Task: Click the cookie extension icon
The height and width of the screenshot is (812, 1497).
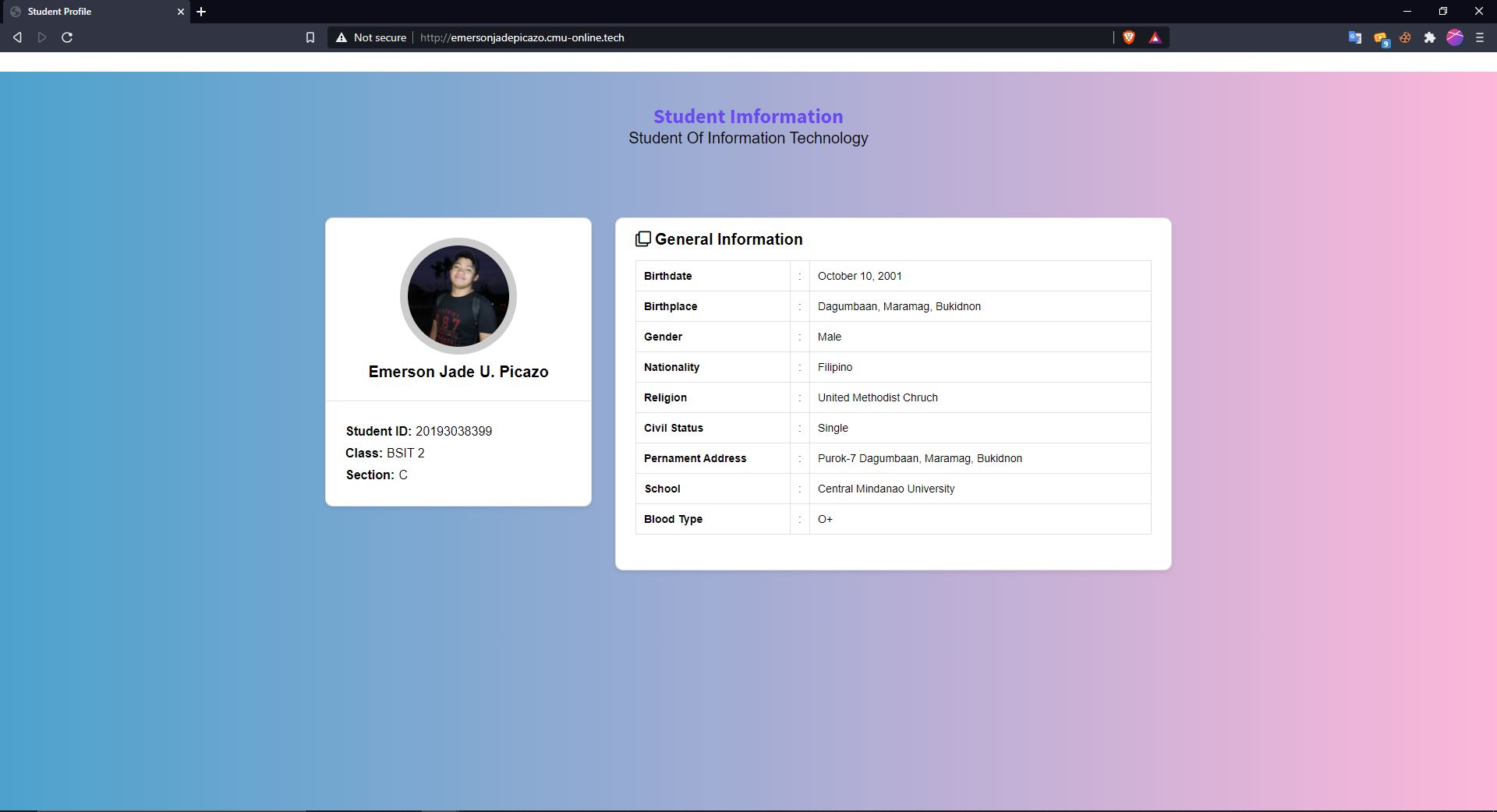Action: 1405,37
